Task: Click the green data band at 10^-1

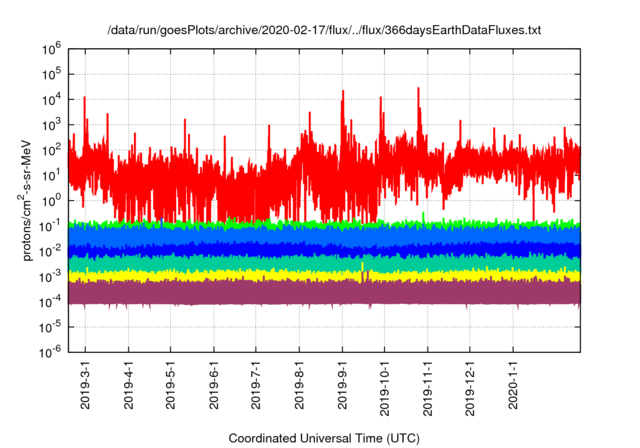Action: 324,224
